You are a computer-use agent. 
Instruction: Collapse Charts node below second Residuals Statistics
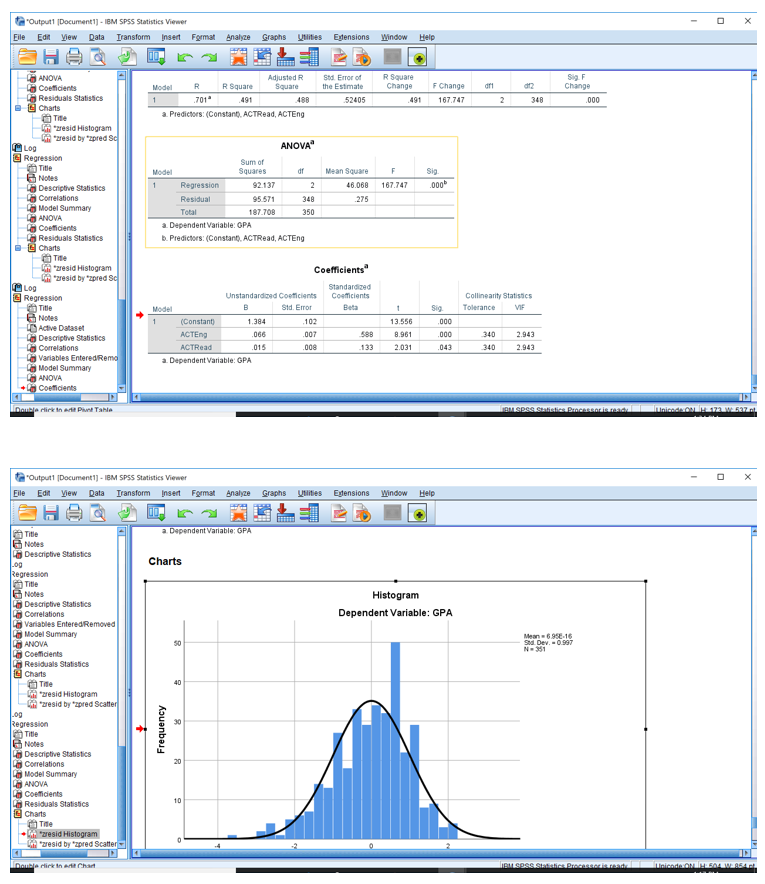click(x=18, y=248)
